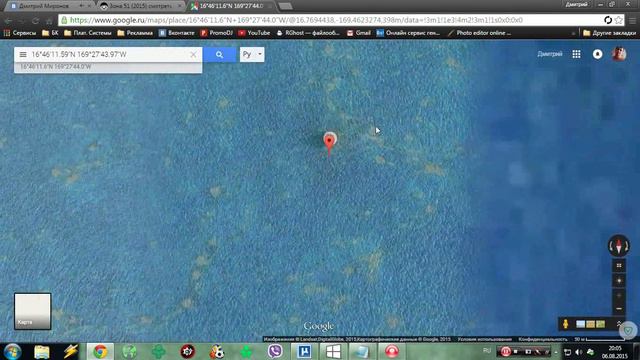Open a new browser tab
The width and height of the screenshot is (640, 360).
285,6
